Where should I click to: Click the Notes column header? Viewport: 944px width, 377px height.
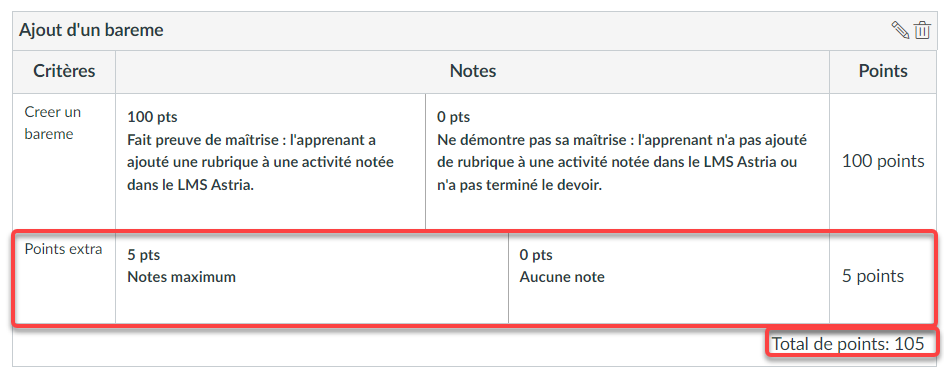pyautogui.click(x=473, y=71)
